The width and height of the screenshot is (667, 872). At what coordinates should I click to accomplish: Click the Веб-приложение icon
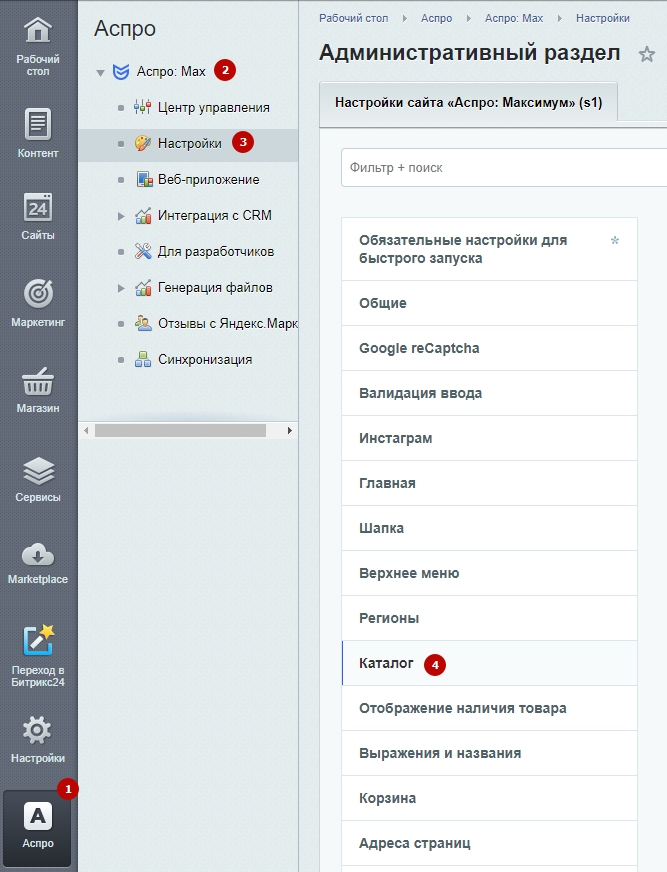pyautogui.click(x=144, y=179)
